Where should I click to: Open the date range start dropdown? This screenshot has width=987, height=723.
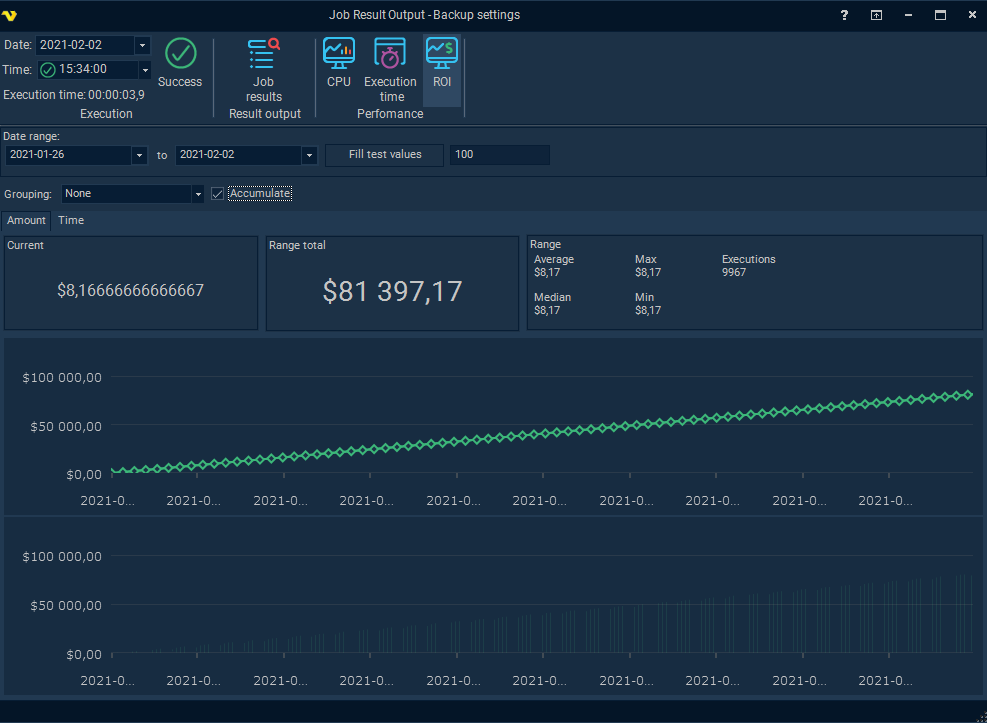[139, 156]
